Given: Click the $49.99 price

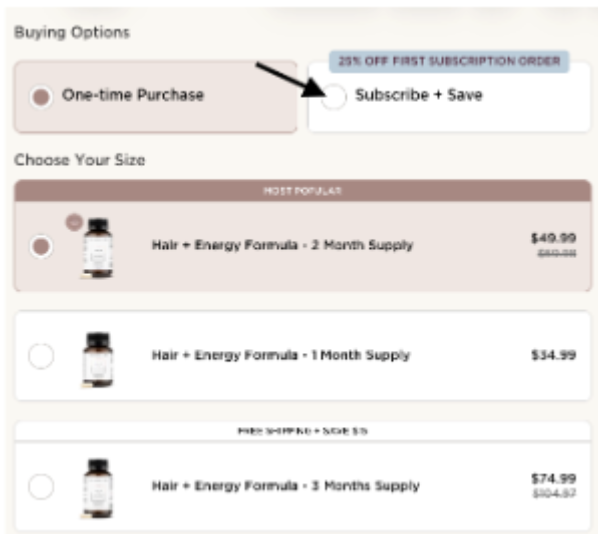Looking at the screenshot, I should [553, 238].
